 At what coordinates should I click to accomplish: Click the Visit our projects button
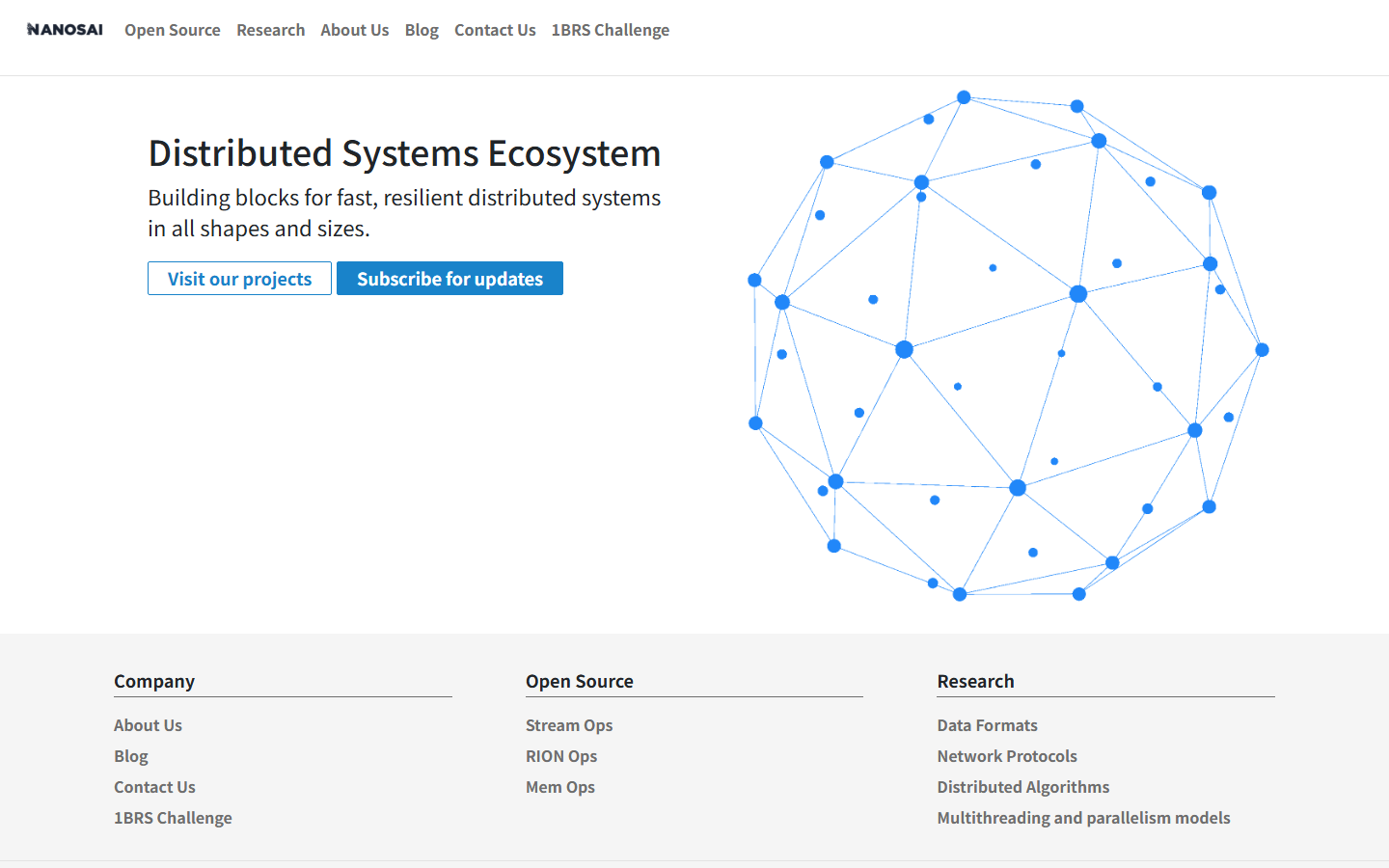click(x=239, y=279)
